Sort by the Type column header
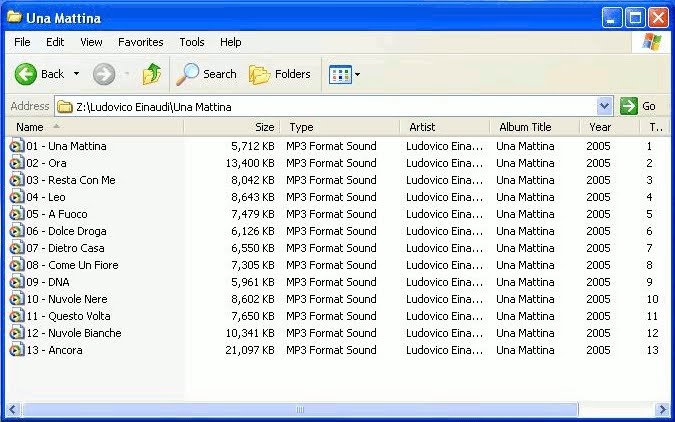The width and height of the screenshot is (675, 422). pyautogui.click(x=340, y=127)
